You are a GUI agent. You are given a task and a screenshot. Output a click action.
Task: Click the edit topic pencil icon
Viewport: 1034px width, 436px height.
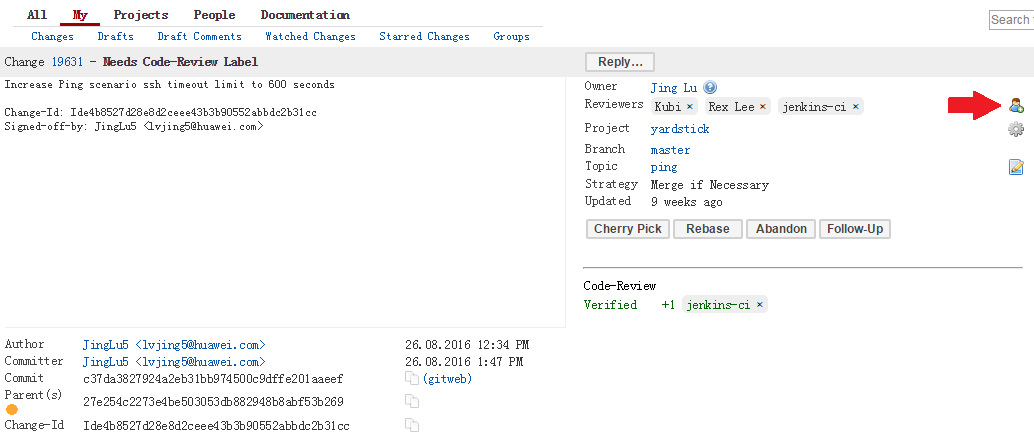[1016, 167]
